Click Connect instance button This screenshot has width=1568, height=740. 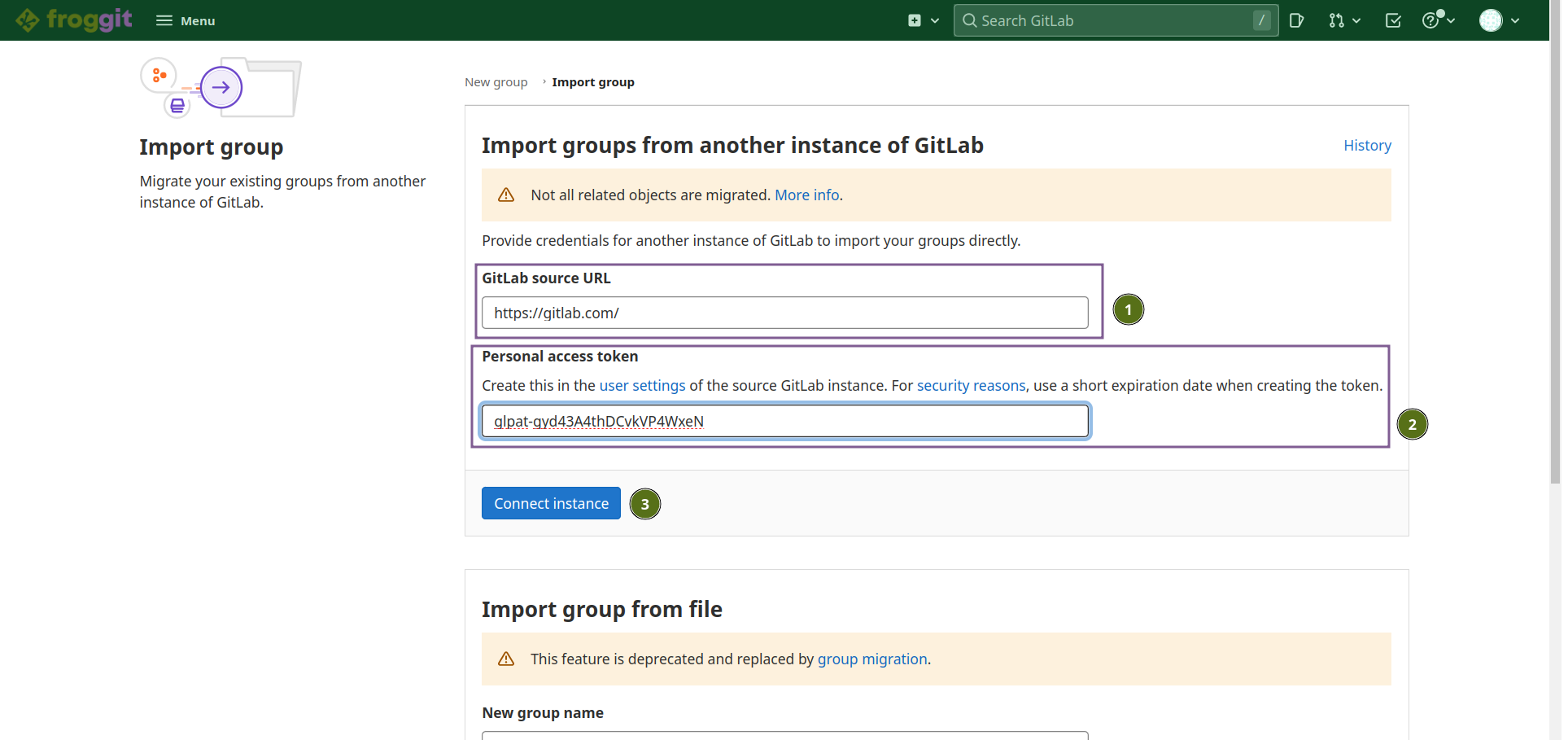551,503
